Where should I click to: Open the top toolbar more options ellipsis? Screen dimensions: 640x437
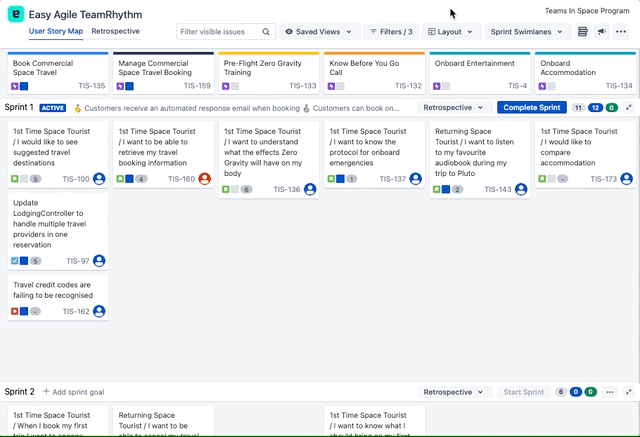click(x=621, y=32)
